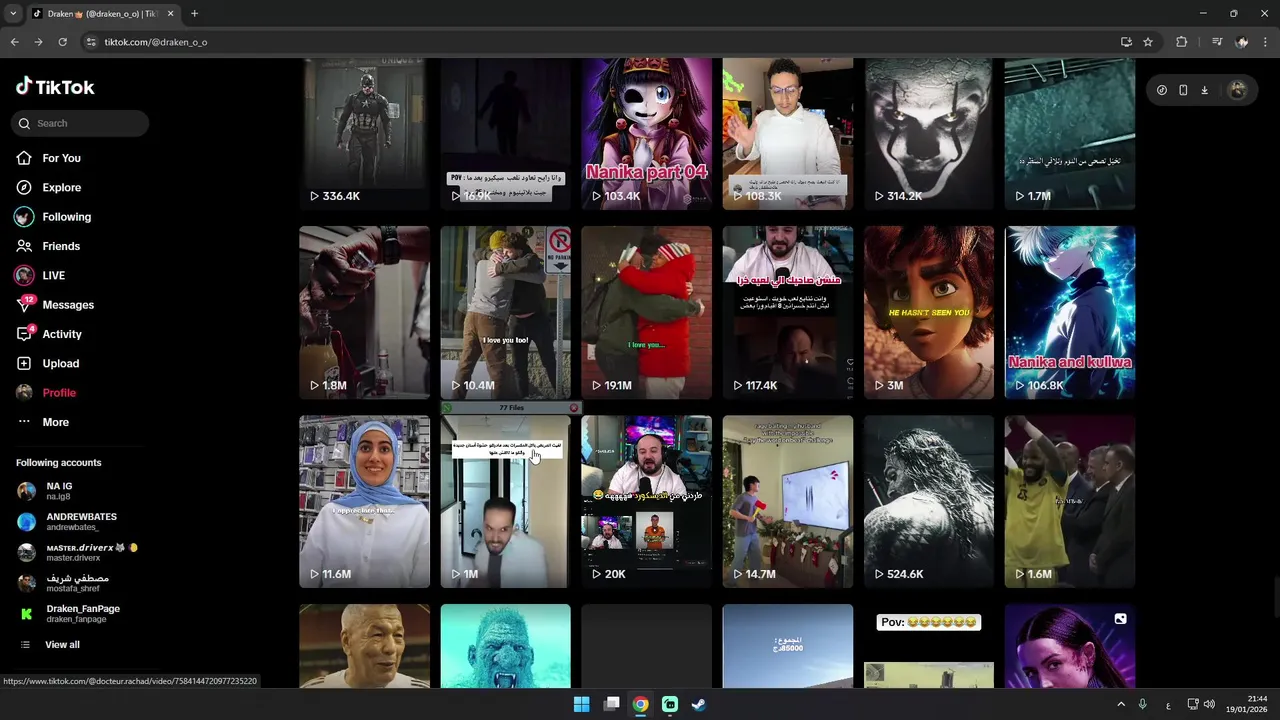
Task: Open video with 336.4K views
Action: (364, 134)
